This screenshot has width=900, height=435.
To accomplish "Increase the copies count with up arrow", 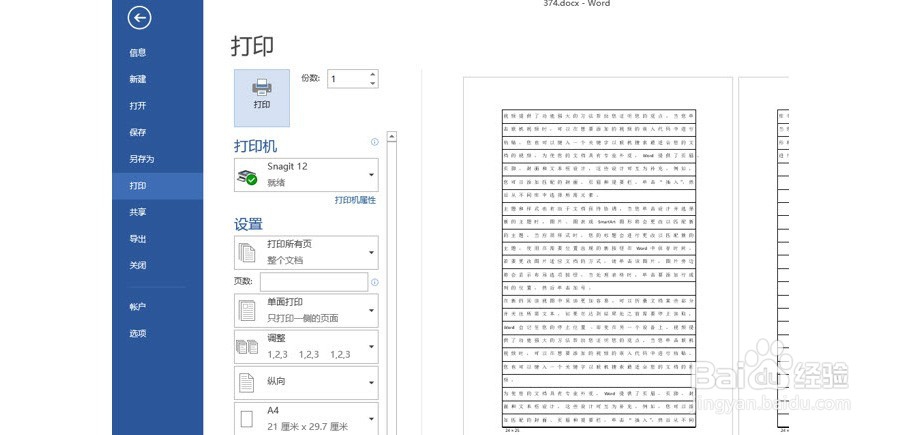I will [373, 75].
